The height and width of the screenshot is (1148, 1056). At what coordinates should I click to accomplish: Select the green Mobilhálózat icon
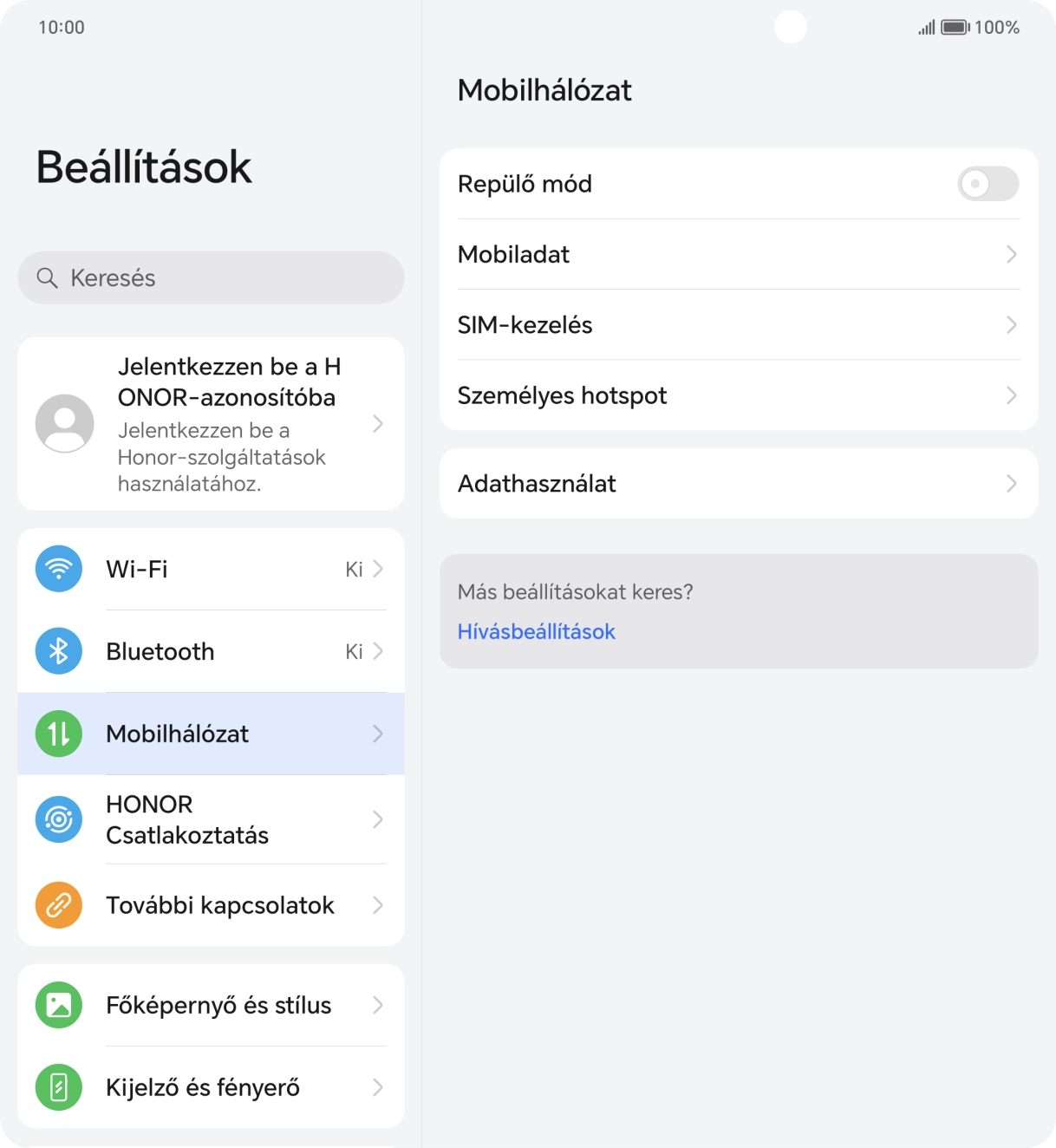click(57, 734)
